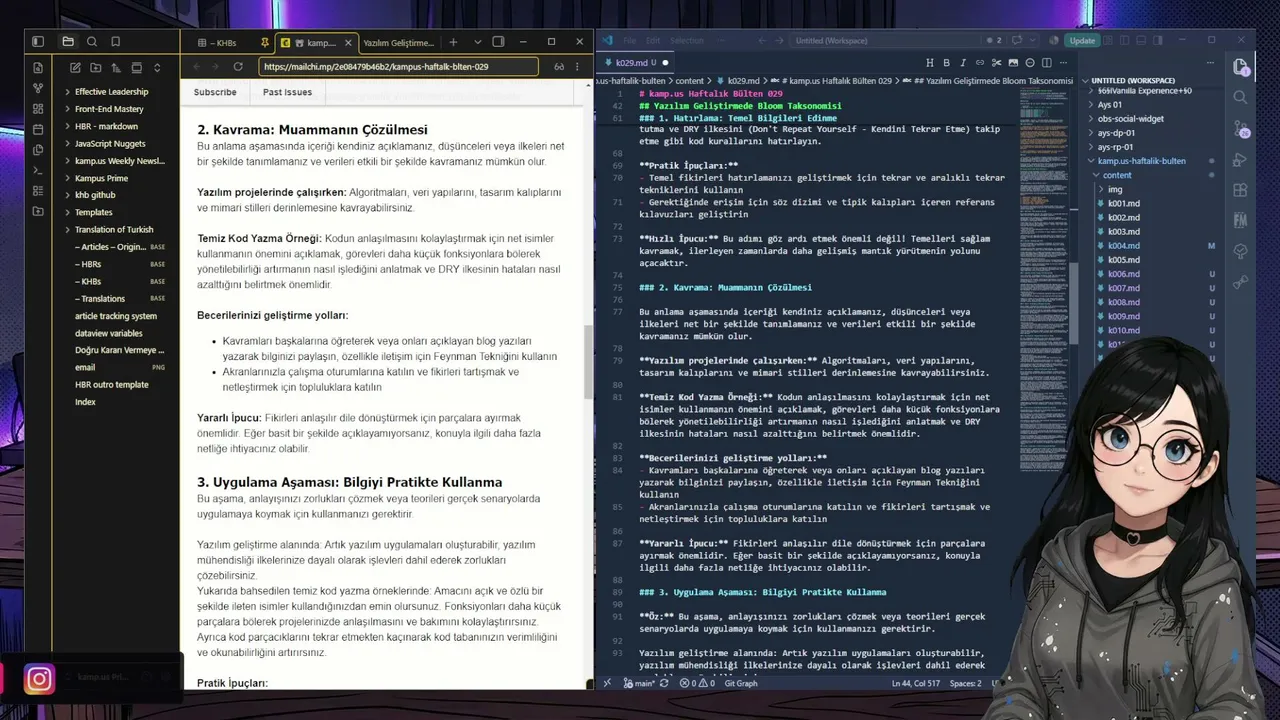Open Obsidian bookmarks icon
The image size is (1280, 720).
tap(116, 42)
